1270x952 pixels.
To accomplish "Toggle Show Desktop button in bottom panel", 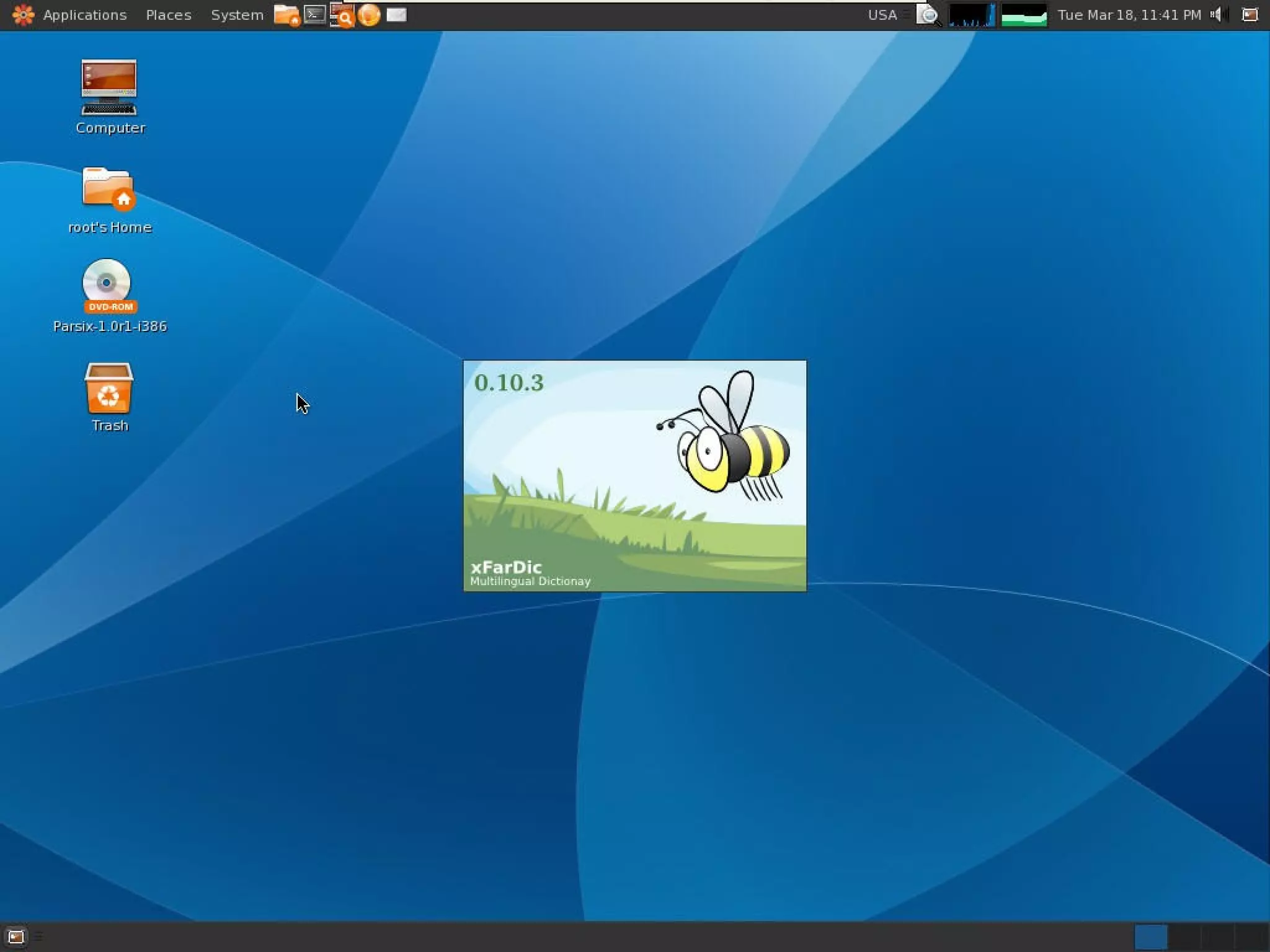I will [16, 936].
